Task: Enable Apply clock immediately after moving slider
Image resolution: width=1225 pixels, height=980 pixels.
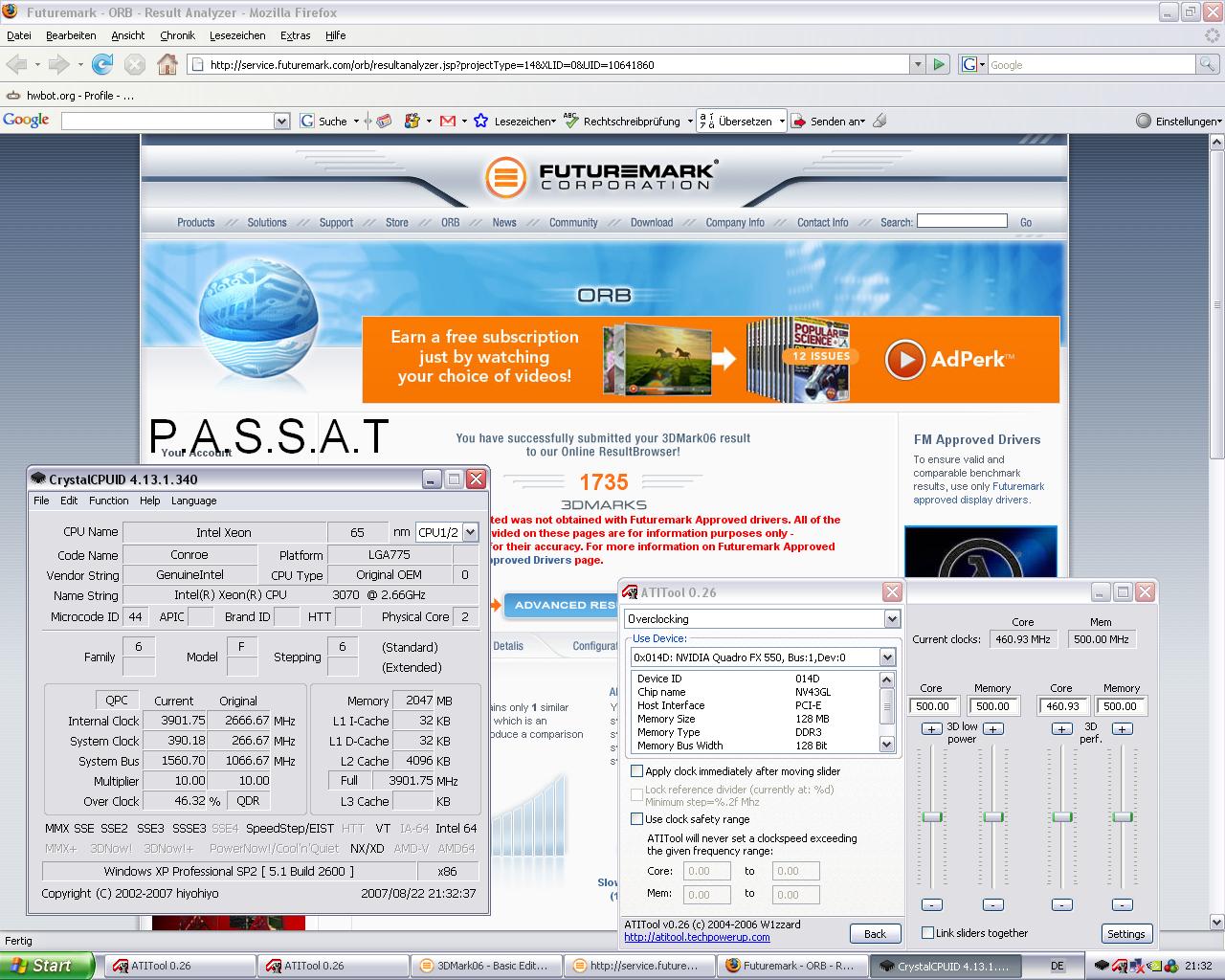Action: click(636, 771)
